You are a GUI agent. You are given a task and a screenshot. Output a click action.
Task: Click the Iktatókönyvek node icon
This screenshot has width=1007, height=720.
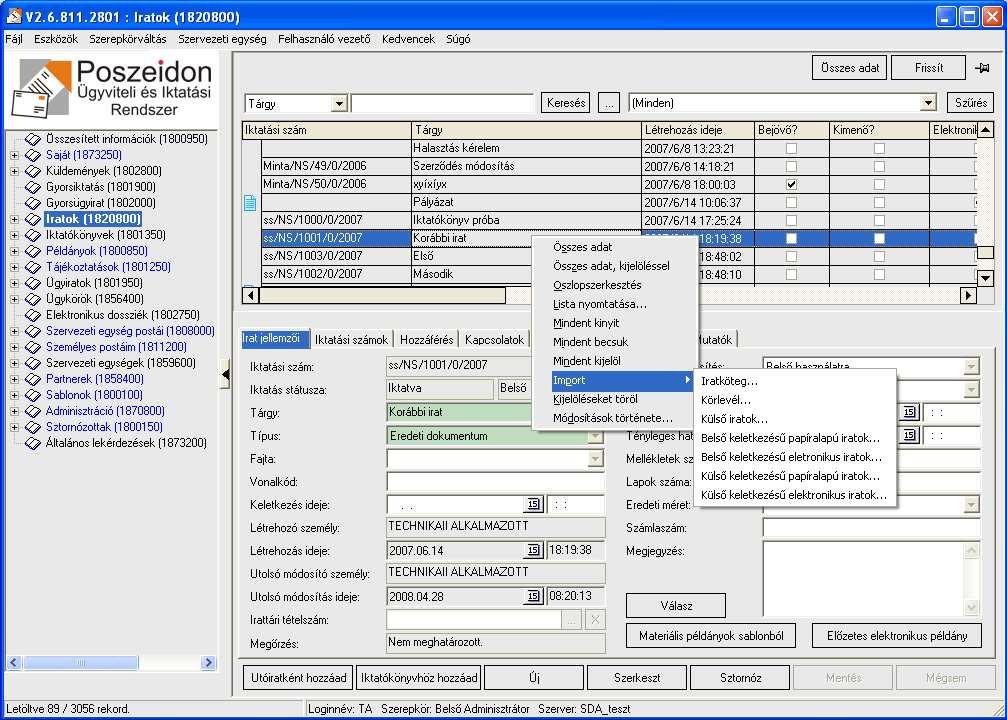(33, 235)
